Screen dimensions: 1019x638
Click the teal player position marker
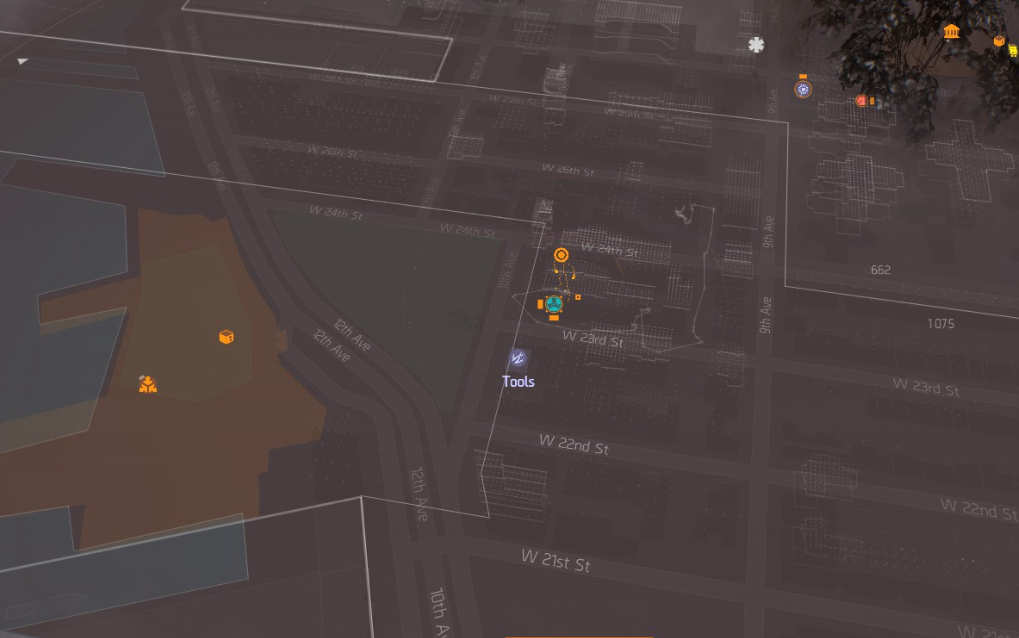coord(554,304)
